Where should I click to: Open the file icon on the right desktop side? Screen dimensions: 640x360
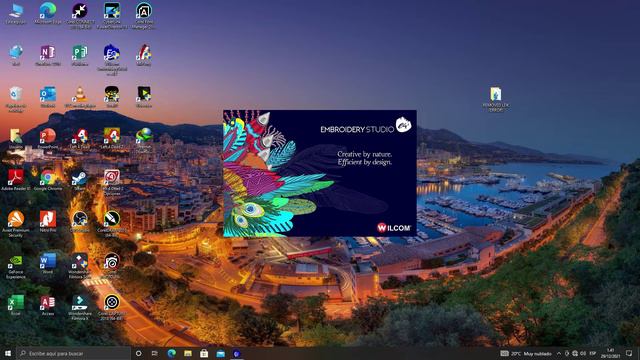[496, 99]
